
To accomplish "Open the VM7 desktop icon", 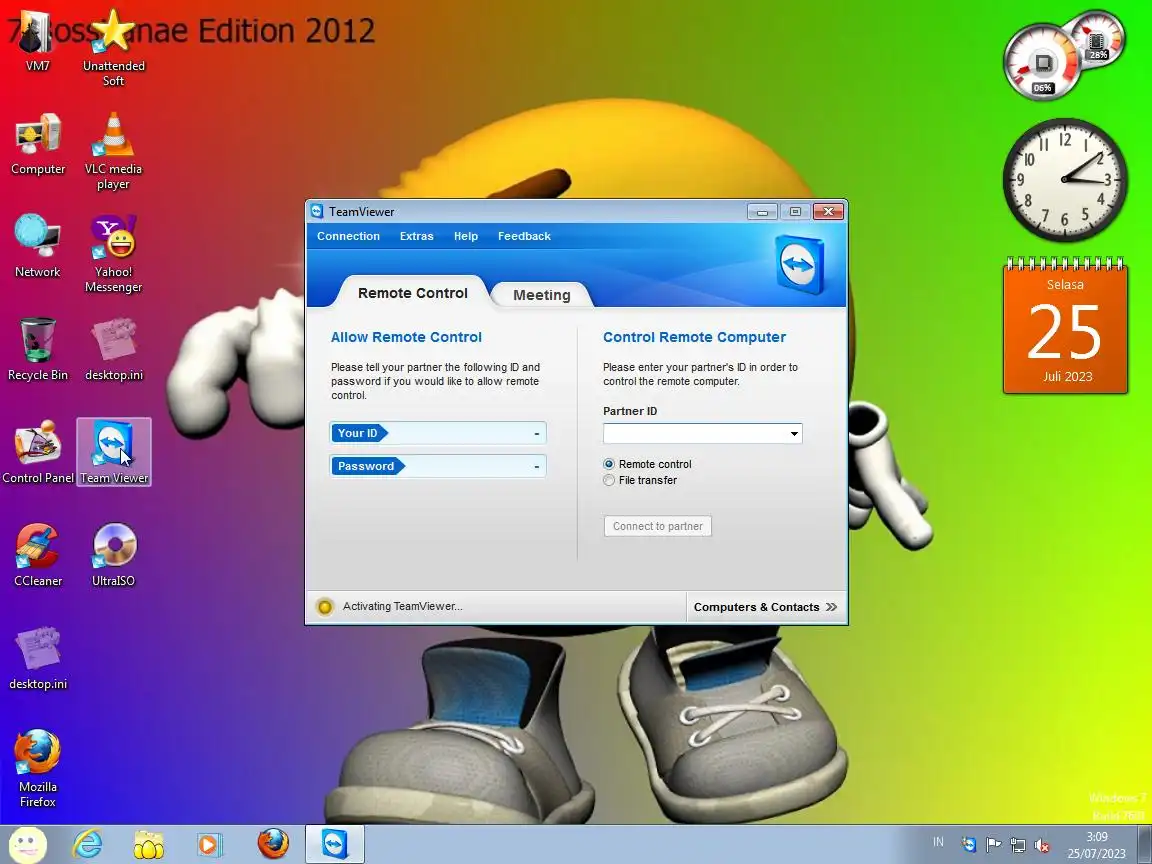I will coord(37,43).
